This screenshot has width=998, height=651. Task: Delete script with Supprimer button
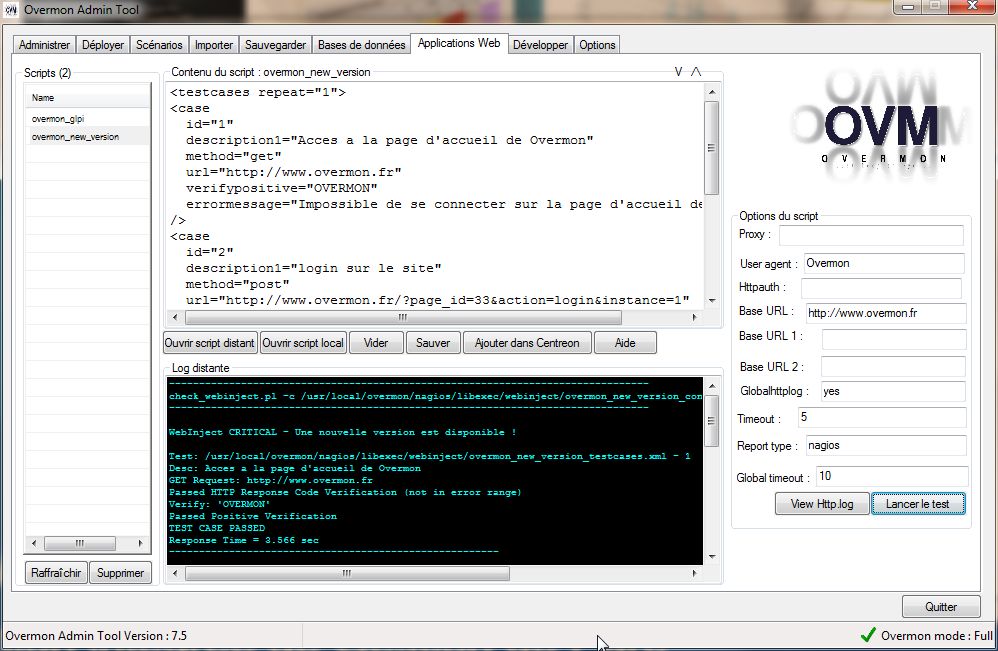coord(120,573)
